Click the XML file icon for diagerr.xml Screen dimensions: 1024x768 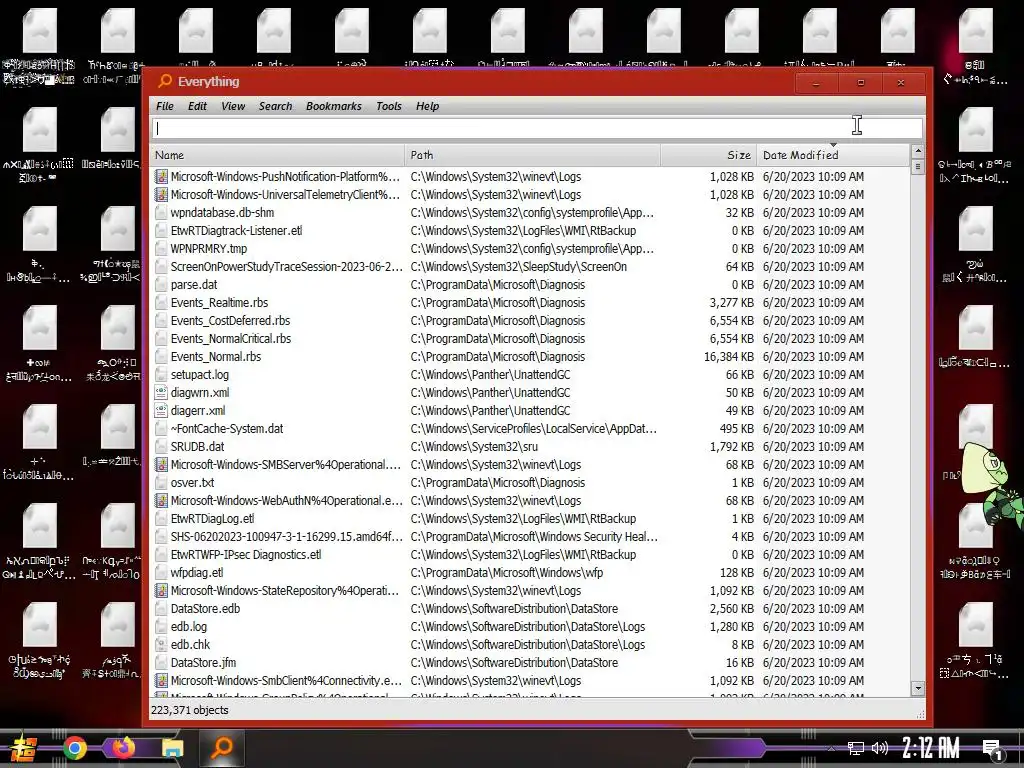click(x=161, y=410)
